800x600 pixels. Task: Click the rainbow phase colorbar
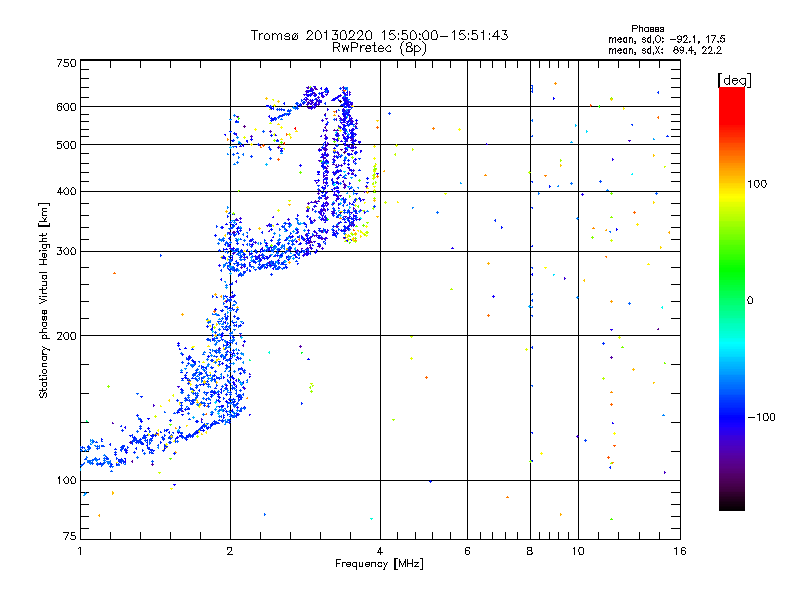click(732, 298)
